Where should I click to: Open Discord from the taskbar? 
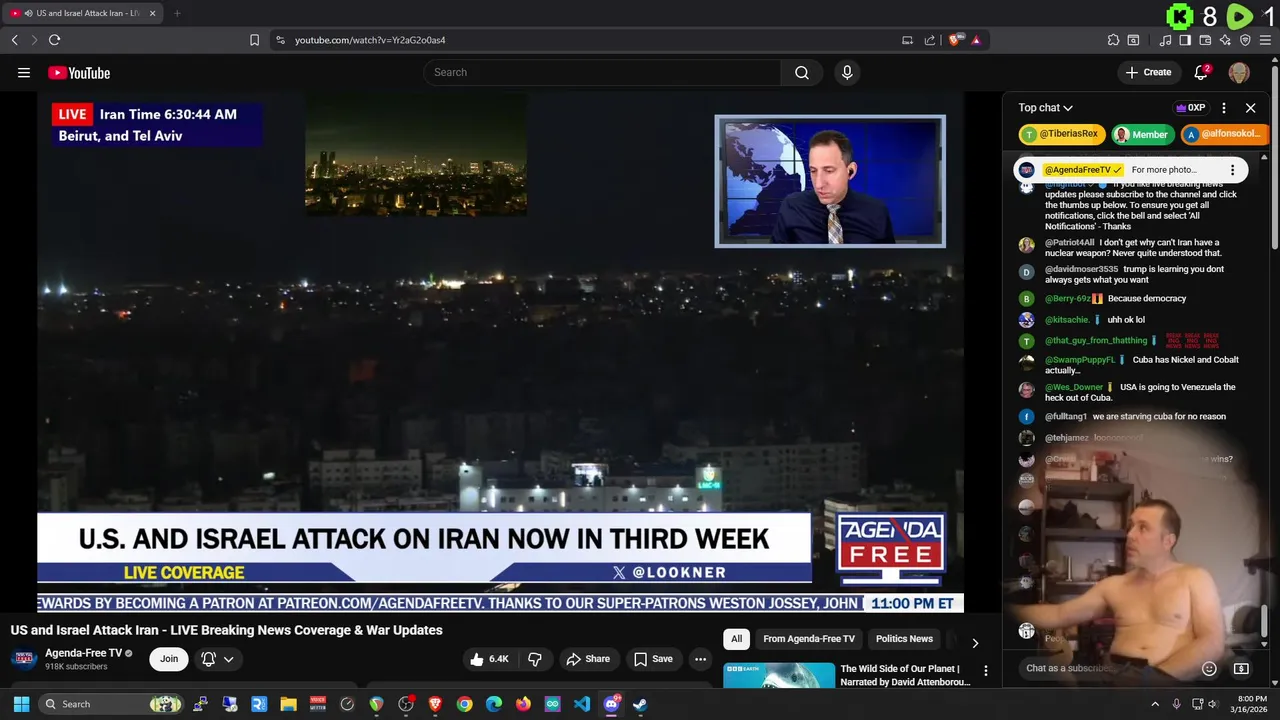pyautogui.click(x=611, y=704)
